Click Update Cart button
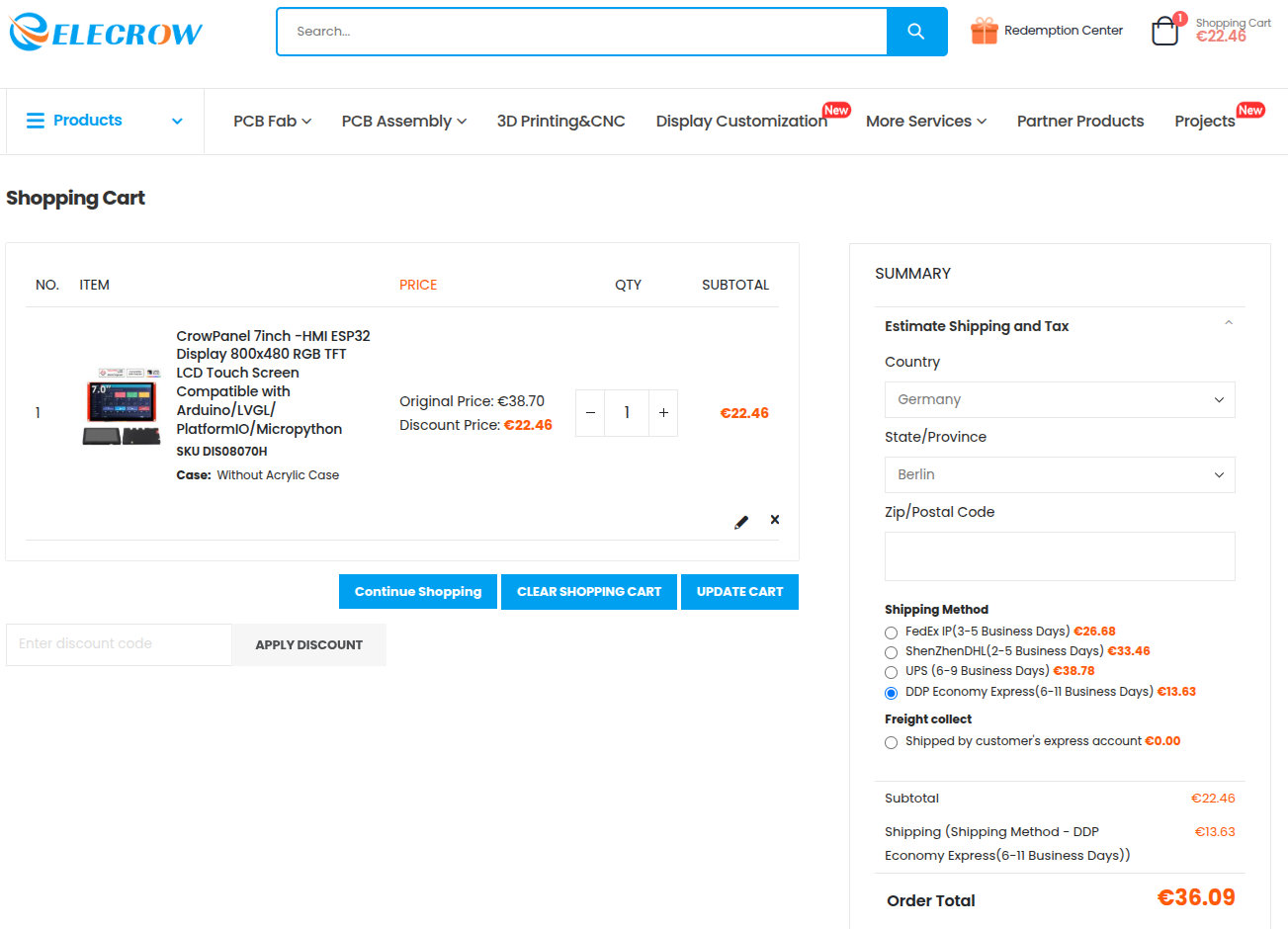This screenshot has height=929, width=1288. click(x=739, y=592)
